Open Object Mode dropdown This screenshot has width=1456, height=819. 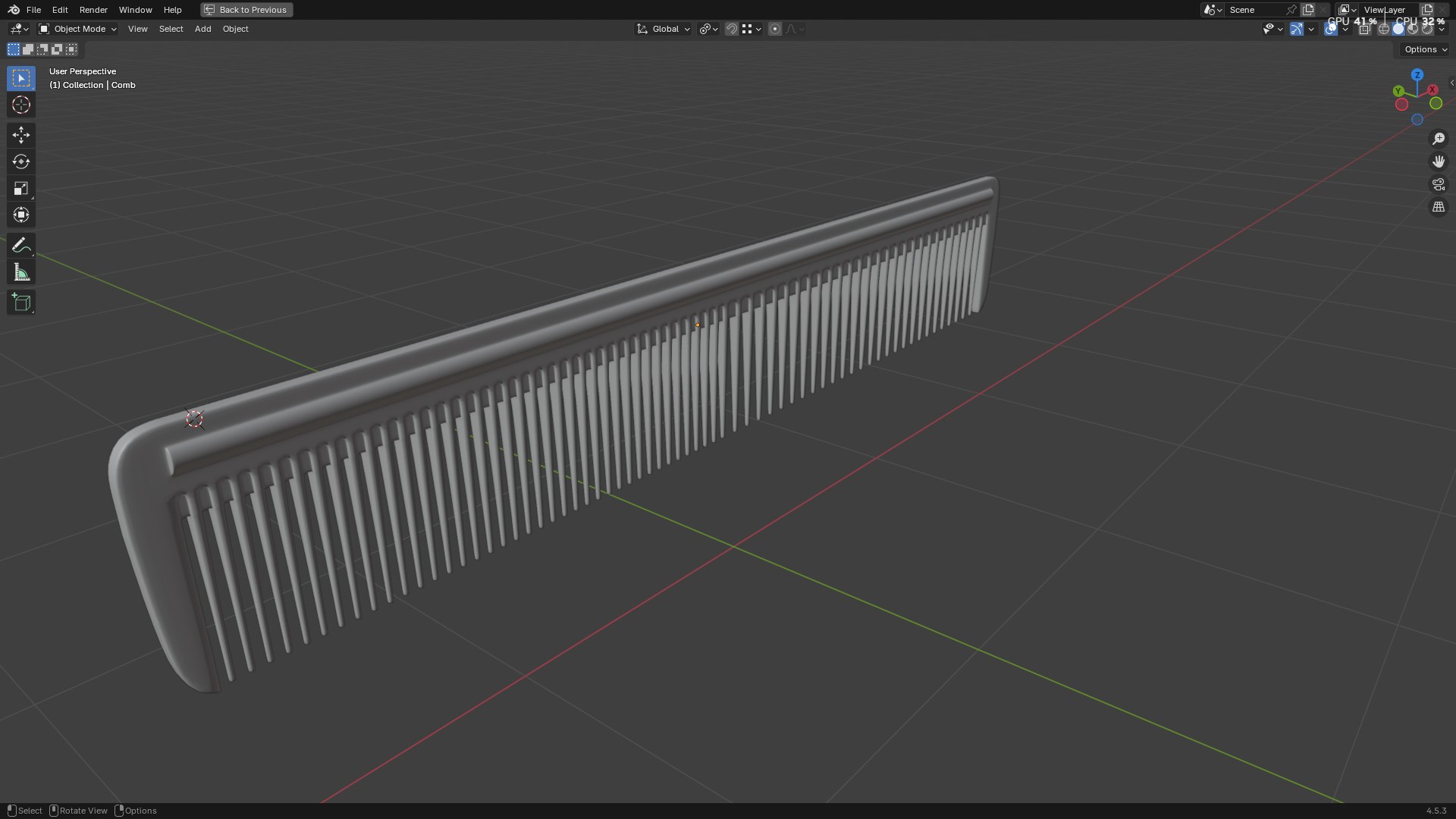[x=77, y=29]
